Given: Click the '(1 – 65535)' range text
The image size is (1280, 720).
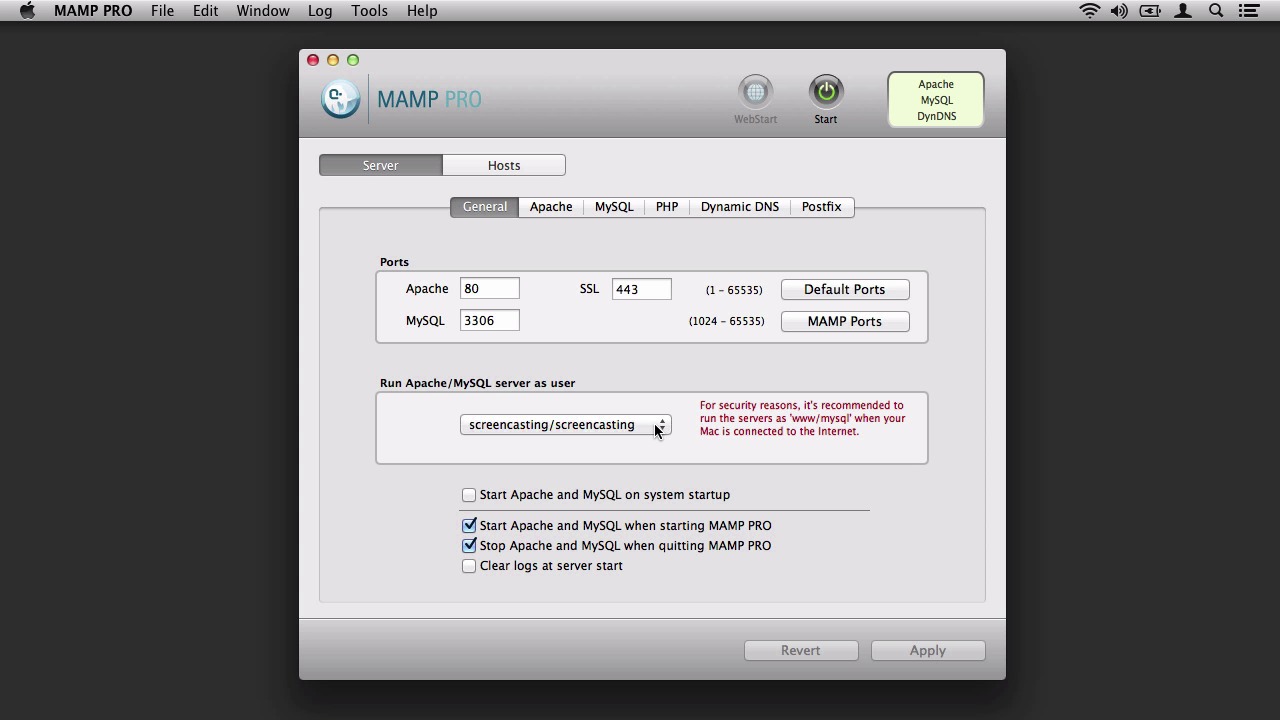Looking at the screenshot, I should tap(734, 290).
